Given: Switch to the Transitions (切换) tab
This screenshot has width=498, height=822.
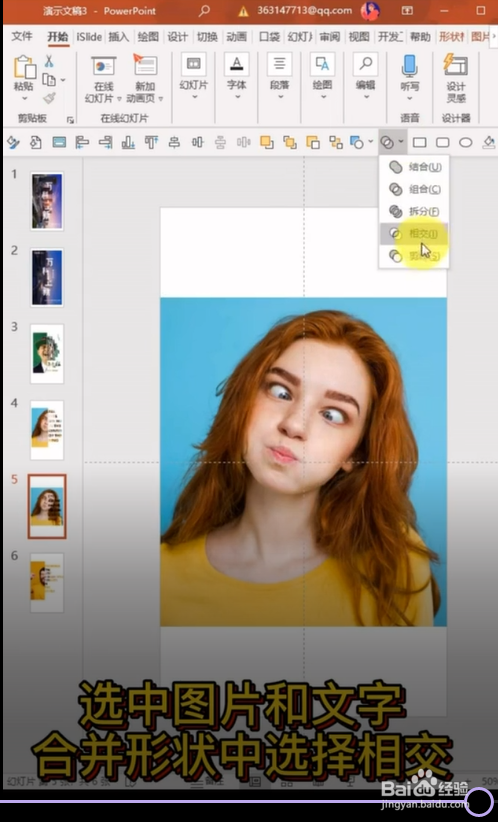Looking at the screenshot, I should click(x=207, y=37).
